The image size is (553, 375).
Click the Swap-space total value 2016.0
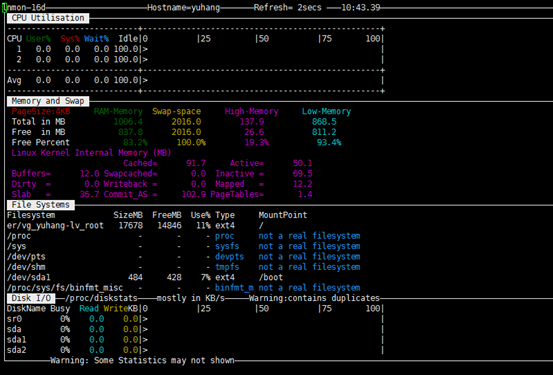186,122
